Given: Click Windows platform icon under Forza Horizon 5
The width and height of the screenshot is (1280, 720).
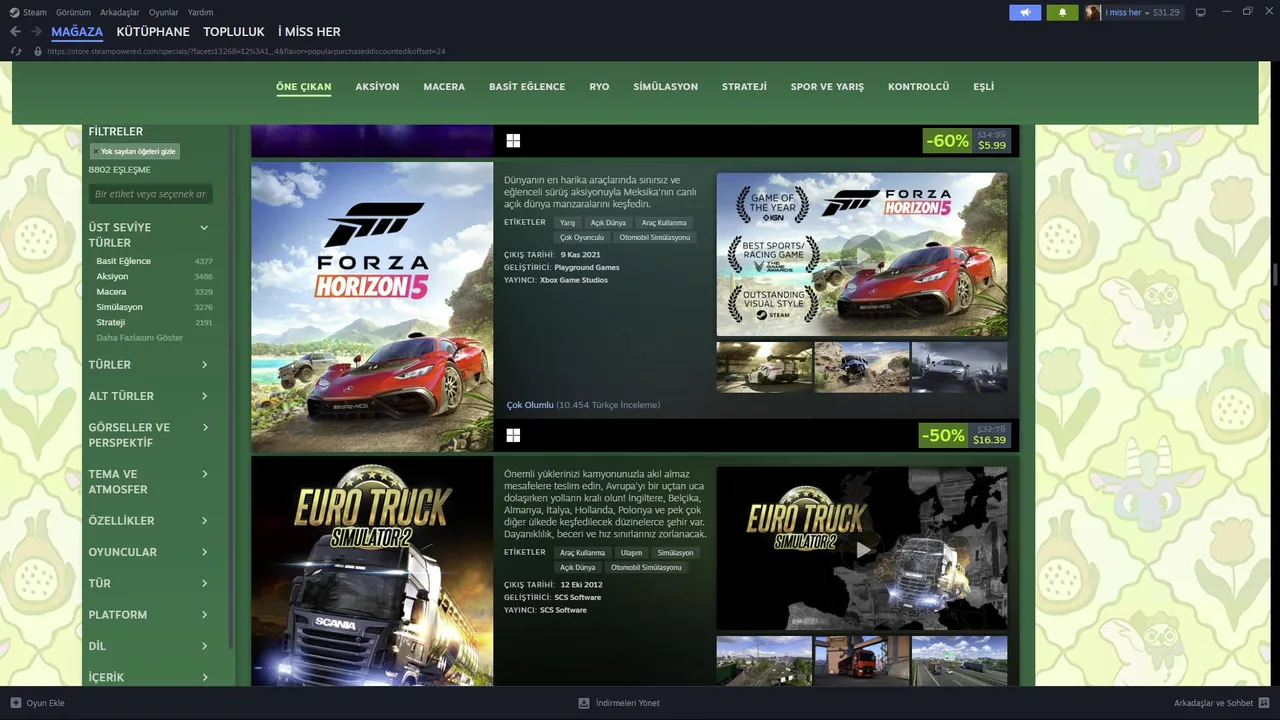Looking at the screenshot, I should pyautogui.click(x=513, y=435).
